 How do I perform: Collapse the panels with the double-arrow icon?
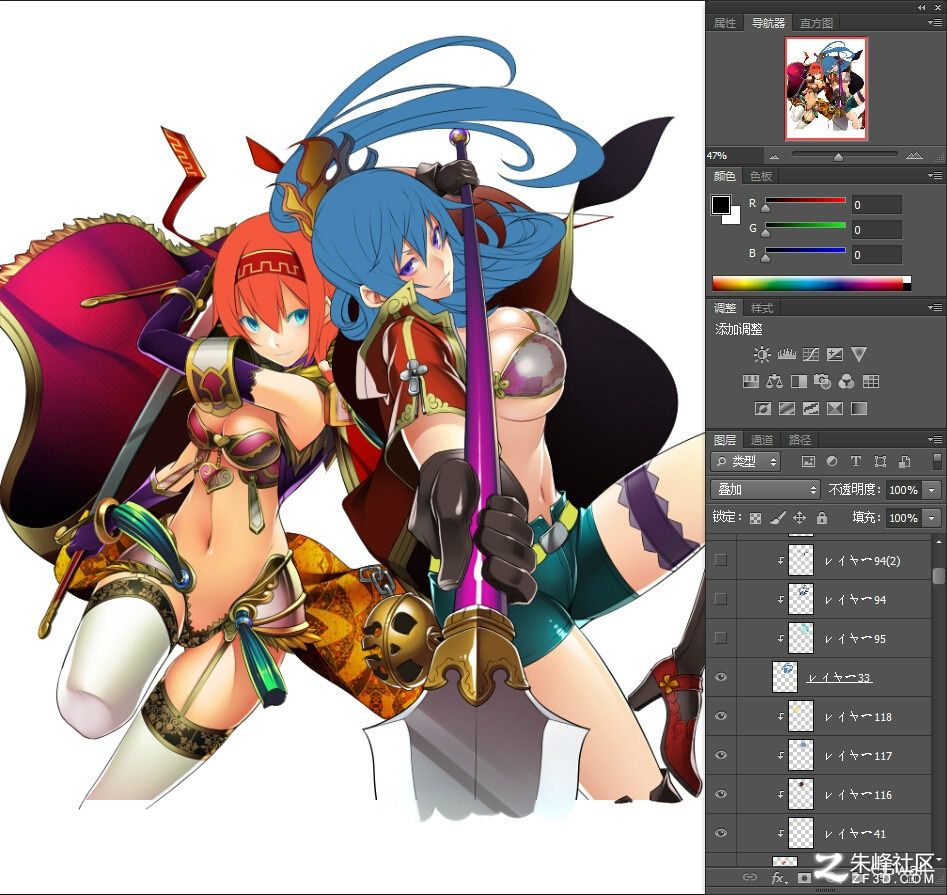pyautogui.click(x=922, y=7)
